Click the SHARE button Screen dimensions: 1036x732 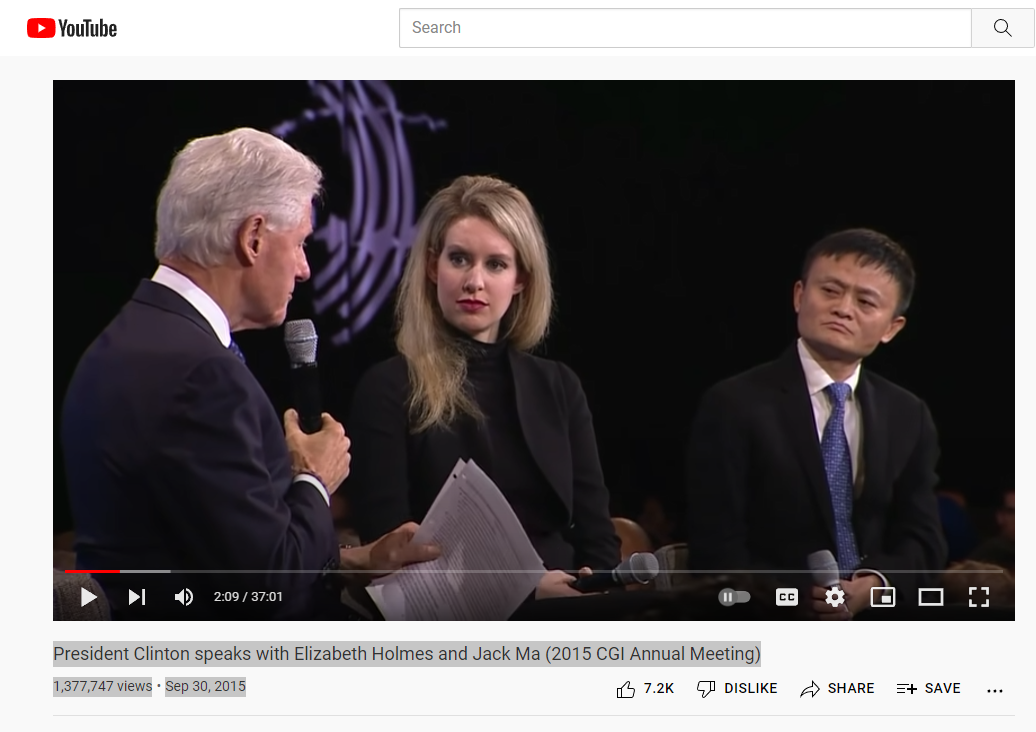point(837,689)
